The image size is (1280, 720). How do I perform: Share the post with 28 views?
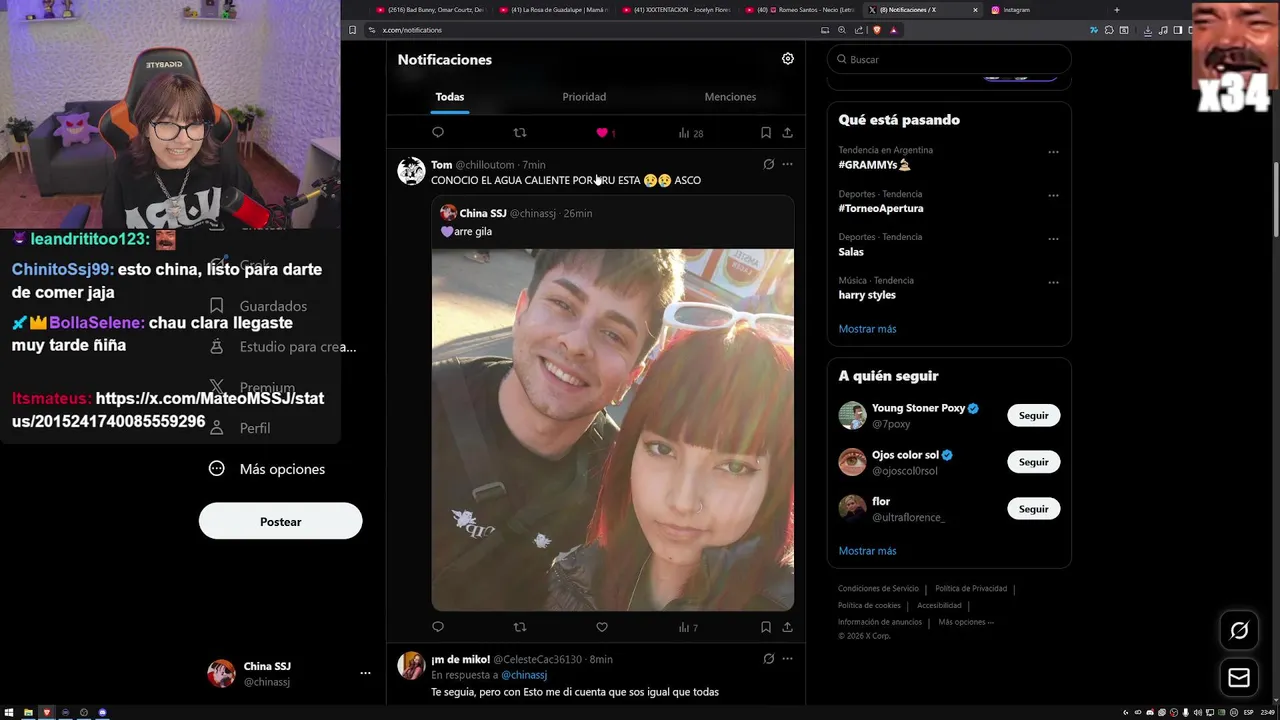pyautogui.click(x=787, y=132)
